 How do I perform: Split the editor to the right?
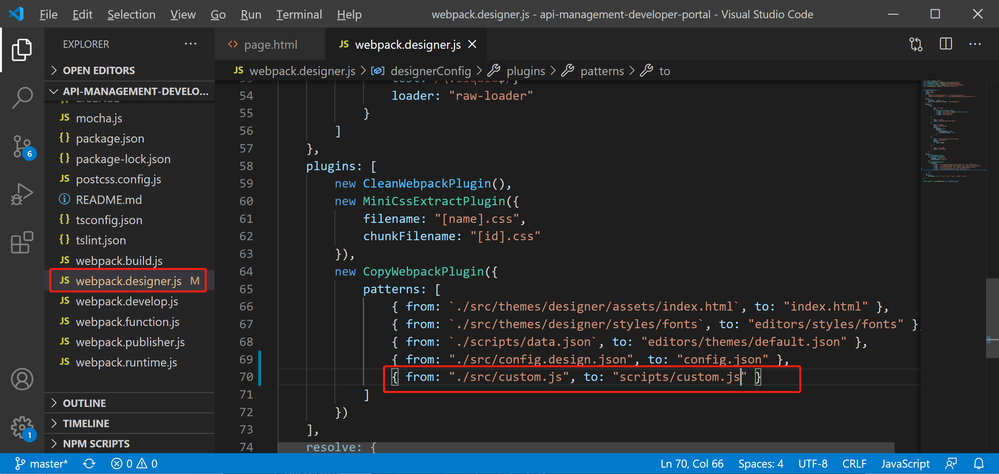point(945,45)
